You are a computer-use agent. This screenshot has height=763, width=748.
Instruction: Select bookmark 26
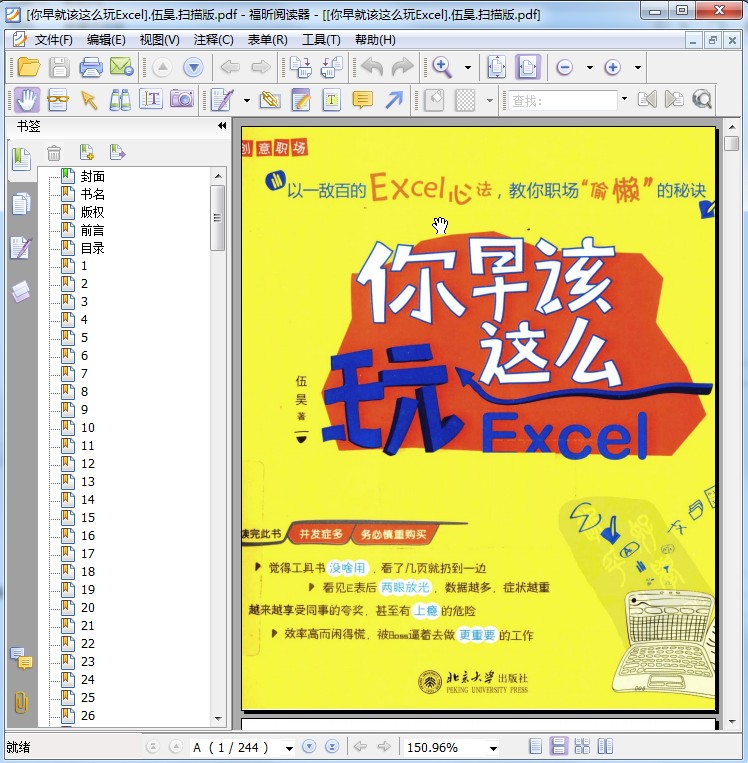pyautogui.click(x=88, y=716)
